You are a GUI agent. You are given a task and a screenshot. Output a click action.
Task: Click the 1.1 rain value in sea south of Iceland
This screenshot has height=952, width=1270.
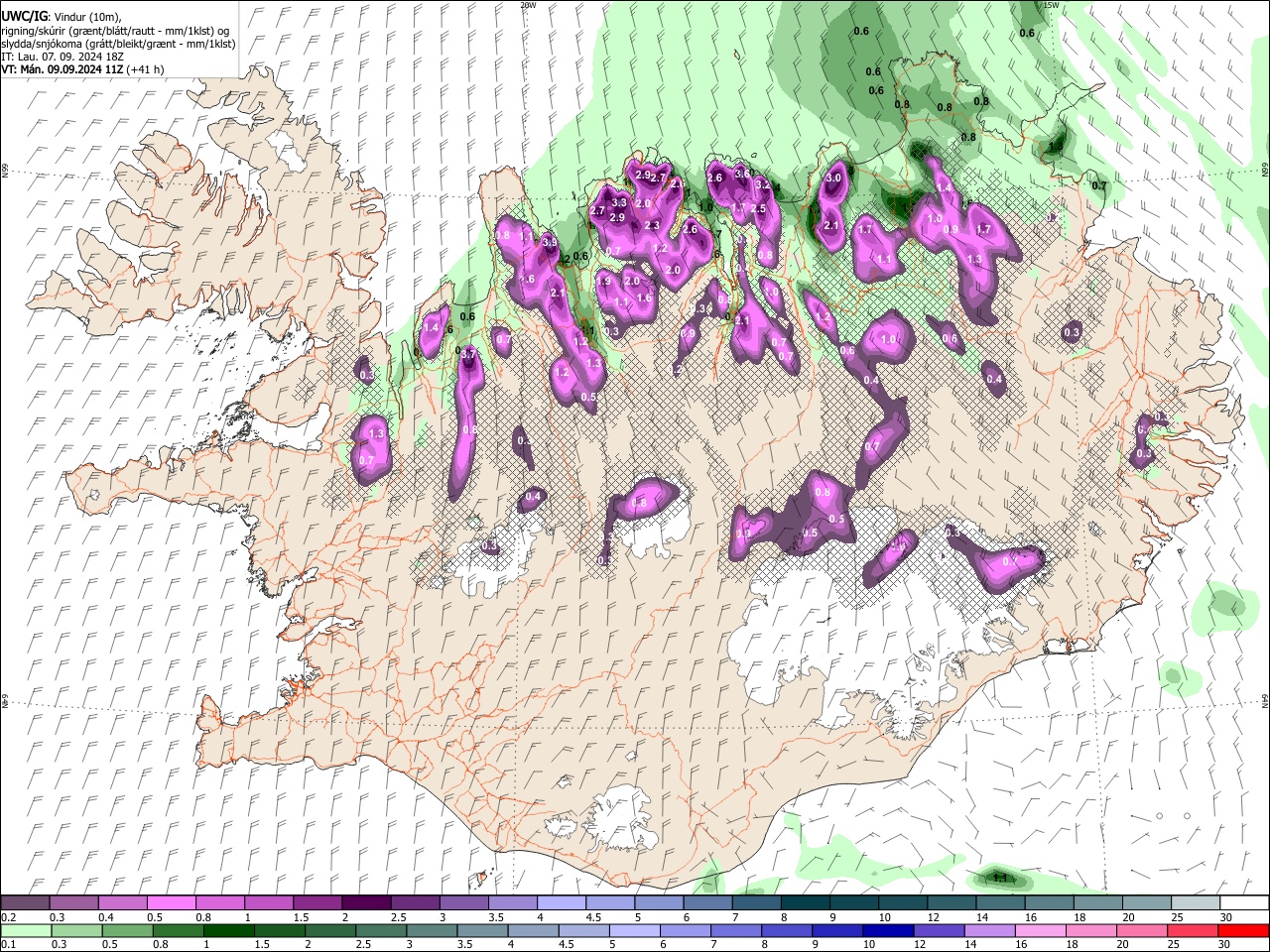(x=1000, y=878)
